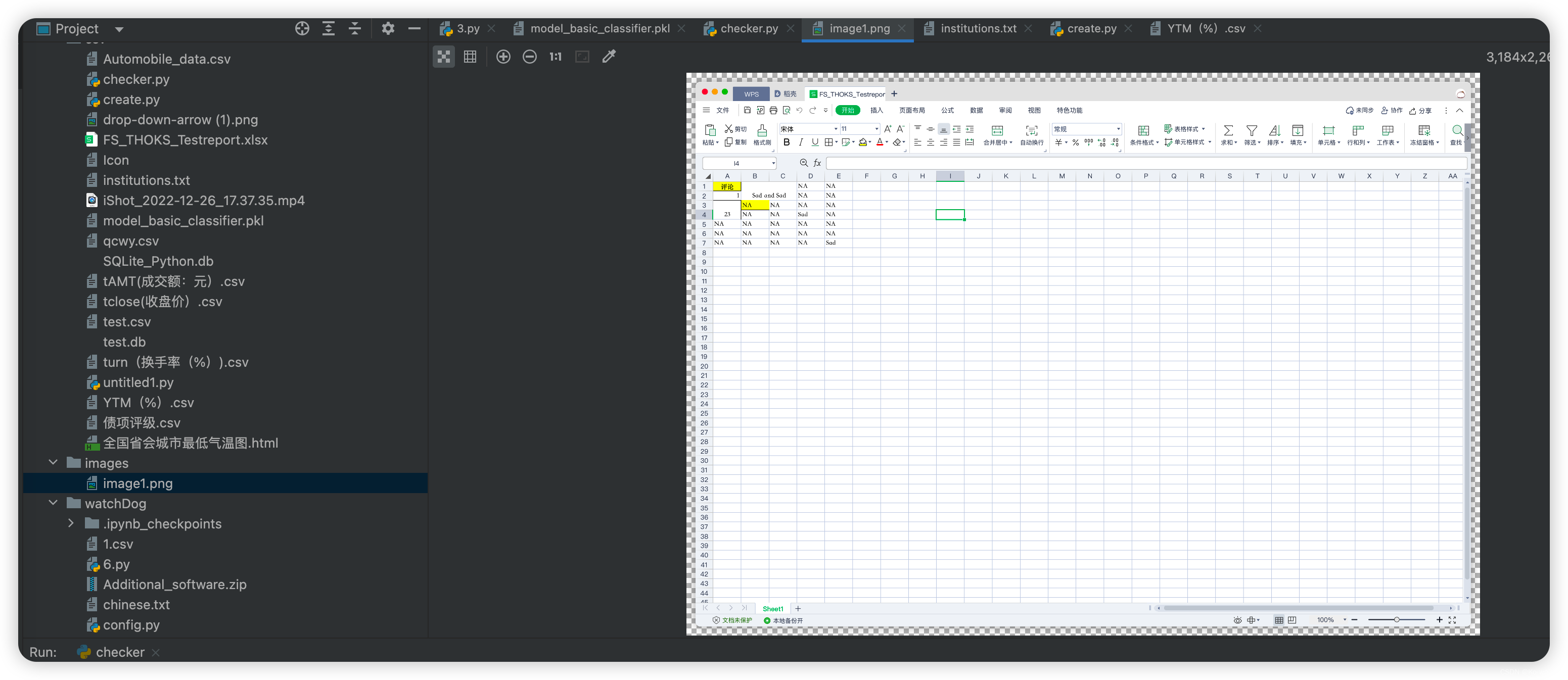This screenshot has height=680, width=1568.
Task: Select tAMT(成交额：元）.csv file
Action: click(x=173, y=281)
